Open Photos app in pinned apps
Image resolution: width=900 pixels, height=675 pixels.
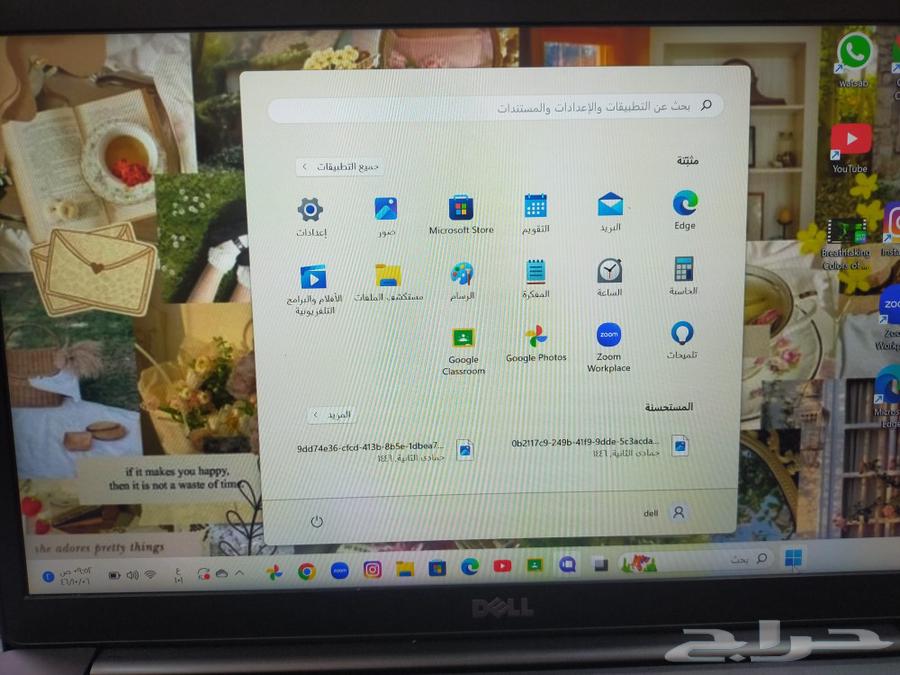click(386, 217)
